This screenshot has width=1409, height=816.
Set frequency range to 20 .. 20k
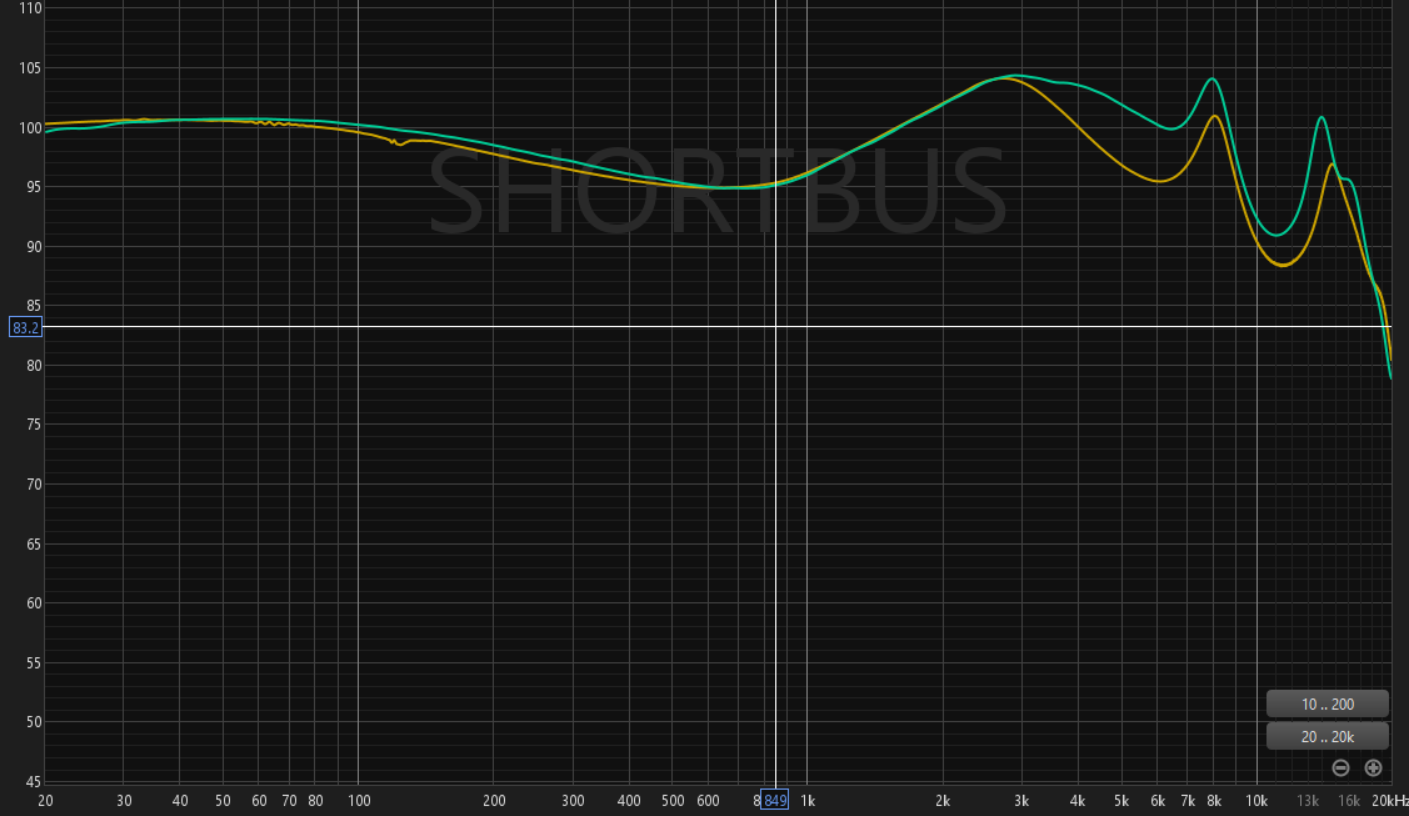click(1327, 737)
